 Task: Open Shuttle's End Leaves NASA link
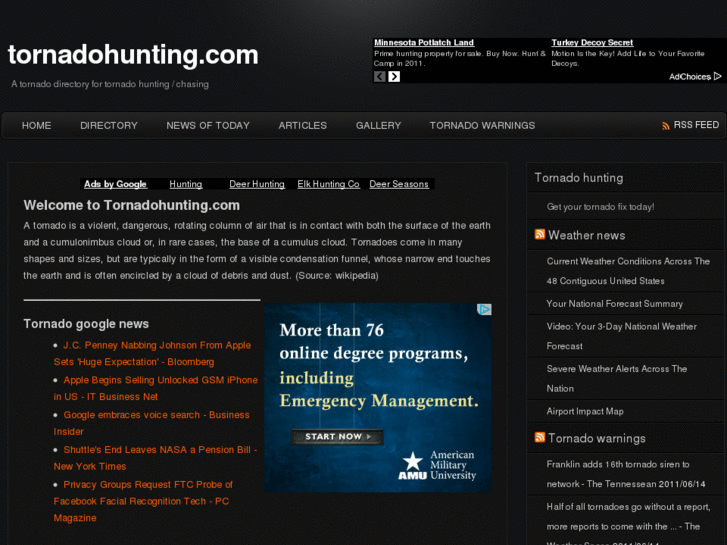click(x=155, y=458)
